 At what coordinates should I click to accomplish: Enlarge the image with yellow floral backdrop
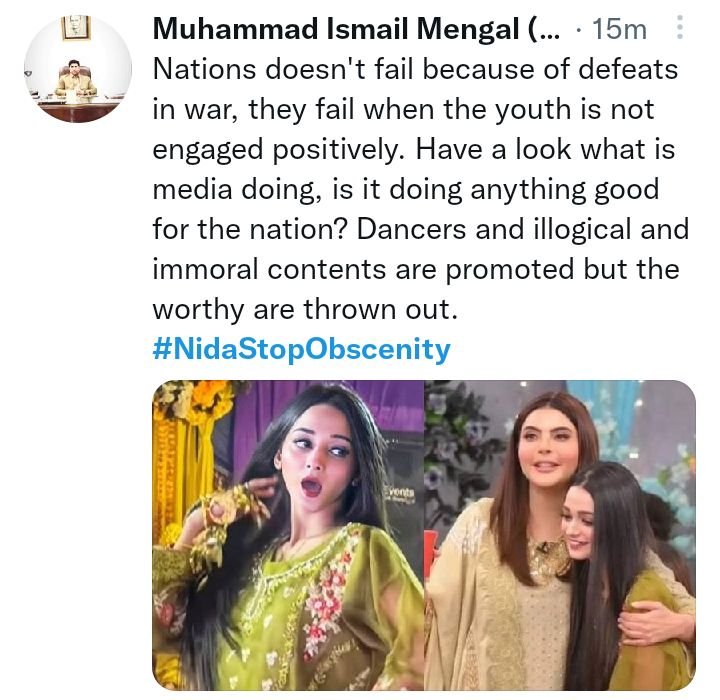(x=288, y=535)
